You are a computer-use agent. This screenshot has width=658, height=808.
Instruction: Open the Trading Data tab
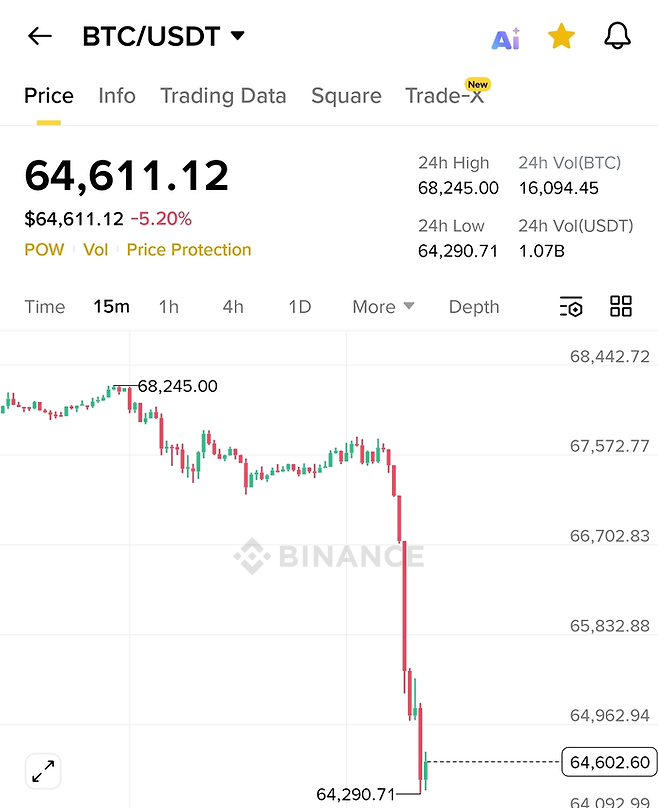(223, 96)
